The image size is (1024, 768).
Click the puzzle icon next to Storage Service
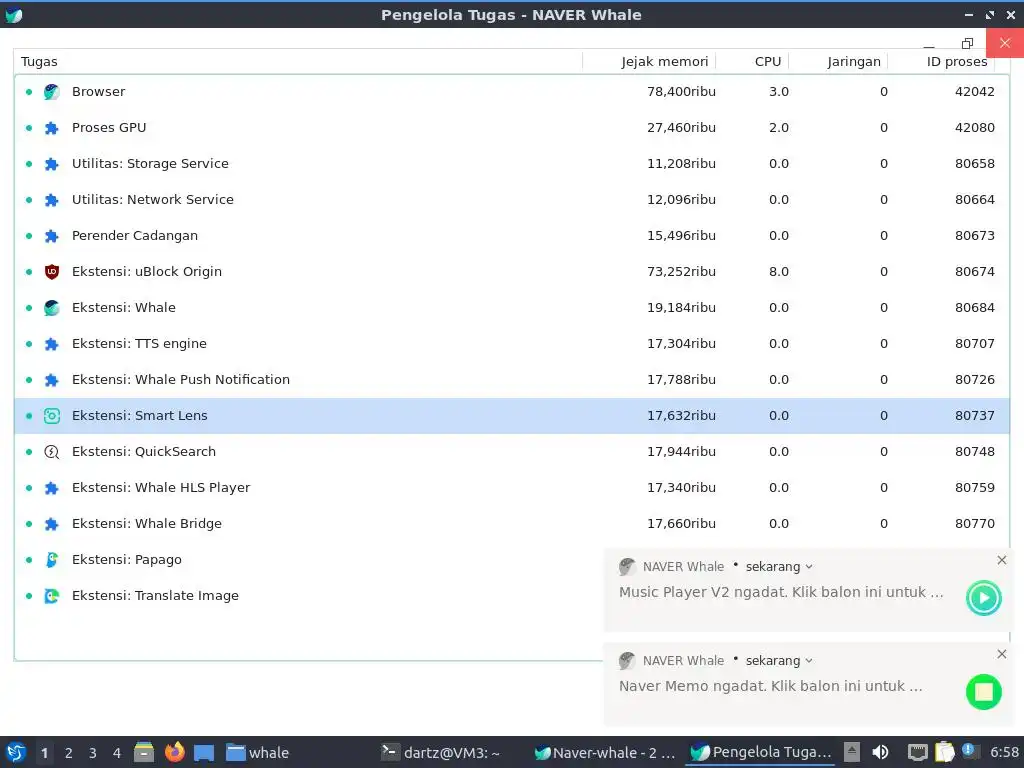[52, 164]
